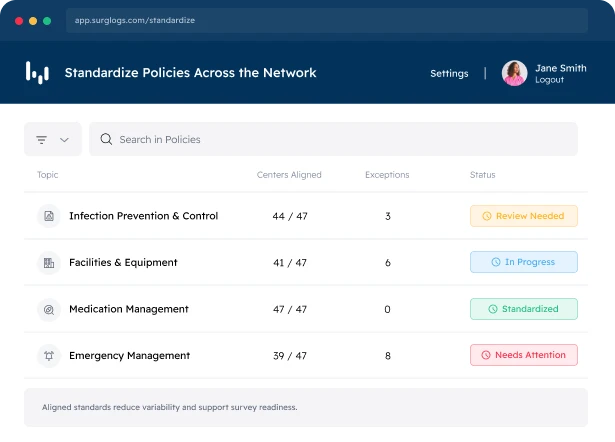Image resolution: width=615 pixels, height=442 pixels.
Task: Click the Emergency Management alarm icon
Action: [49, 356]
